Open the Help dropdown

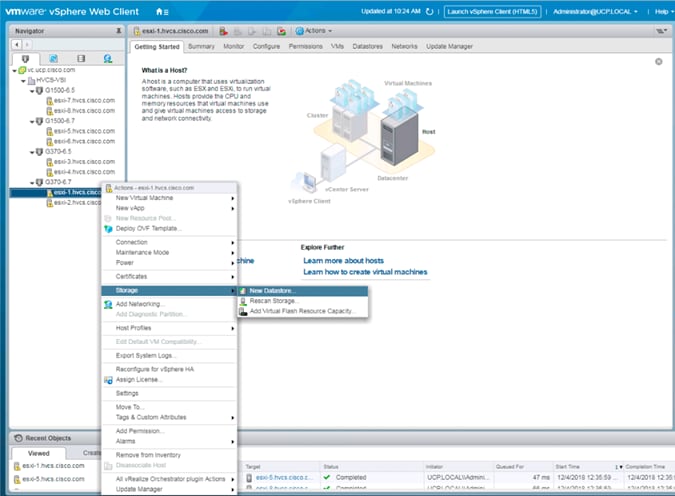664,12
